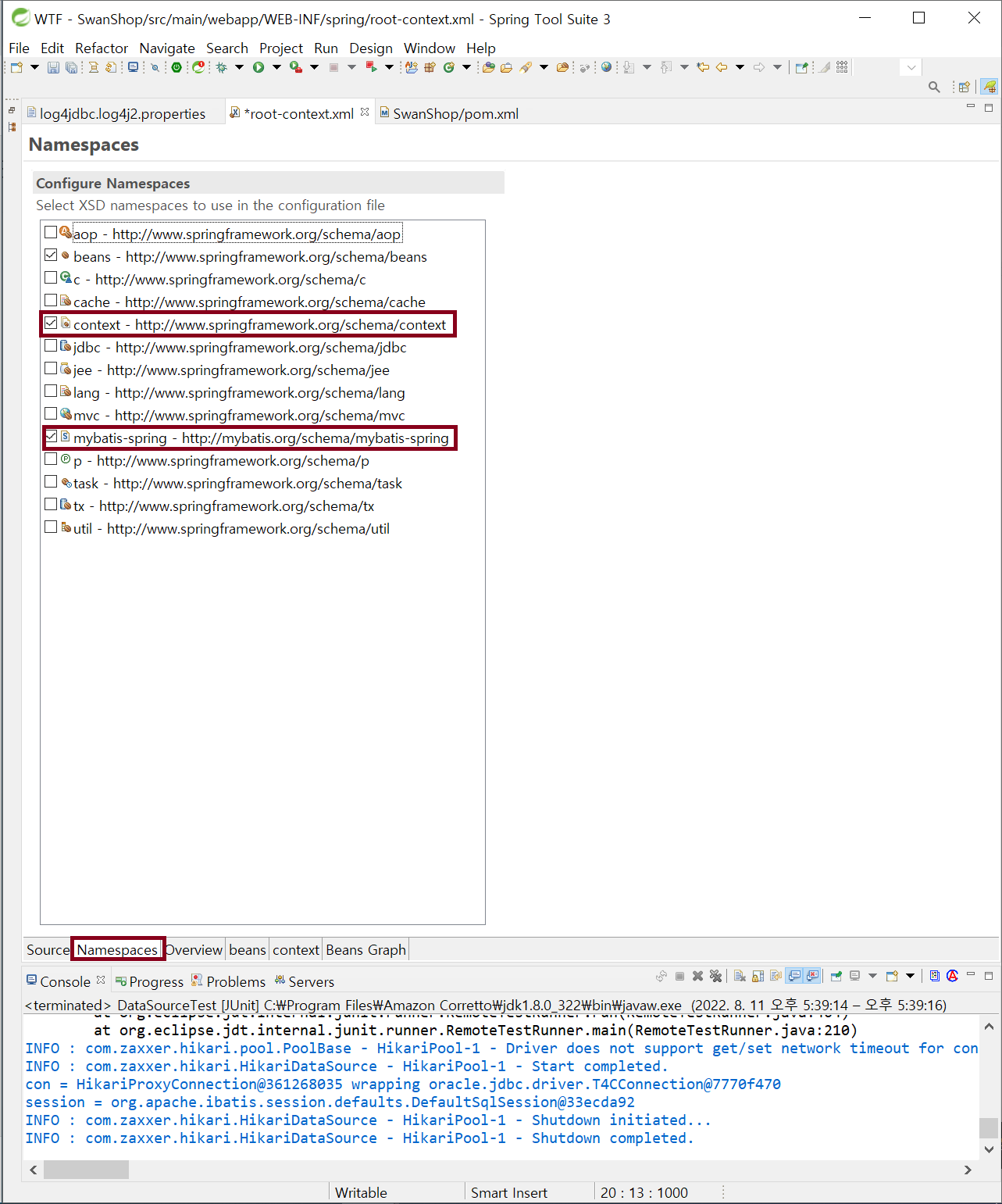Click the New Java Class green C icon
The image size is (1002, 1204).
pyautogui.click(x=449, y=67)
